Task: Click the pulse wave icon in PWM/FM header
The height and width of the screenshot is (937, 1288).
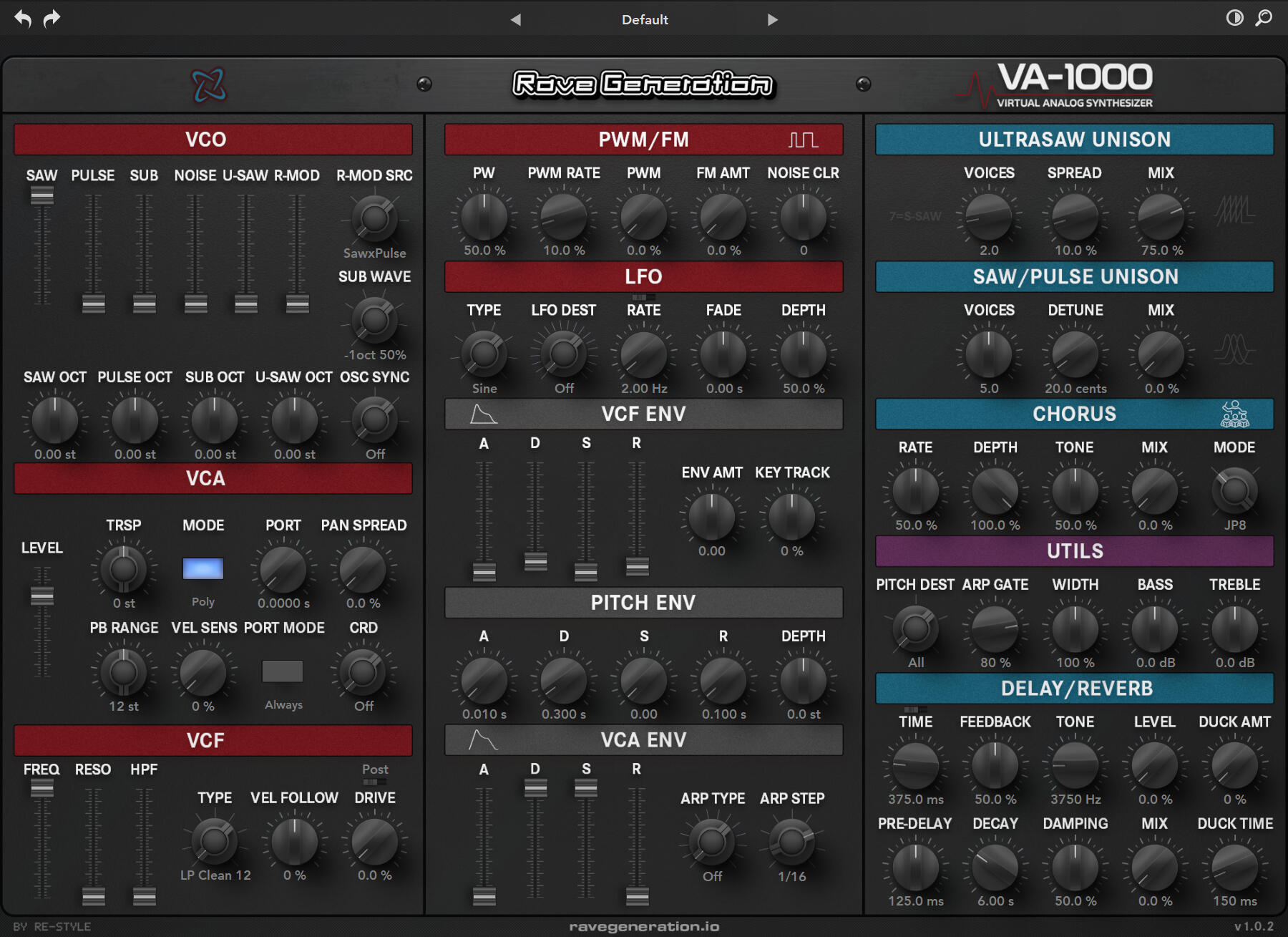Action: click(x=803, y=140)
